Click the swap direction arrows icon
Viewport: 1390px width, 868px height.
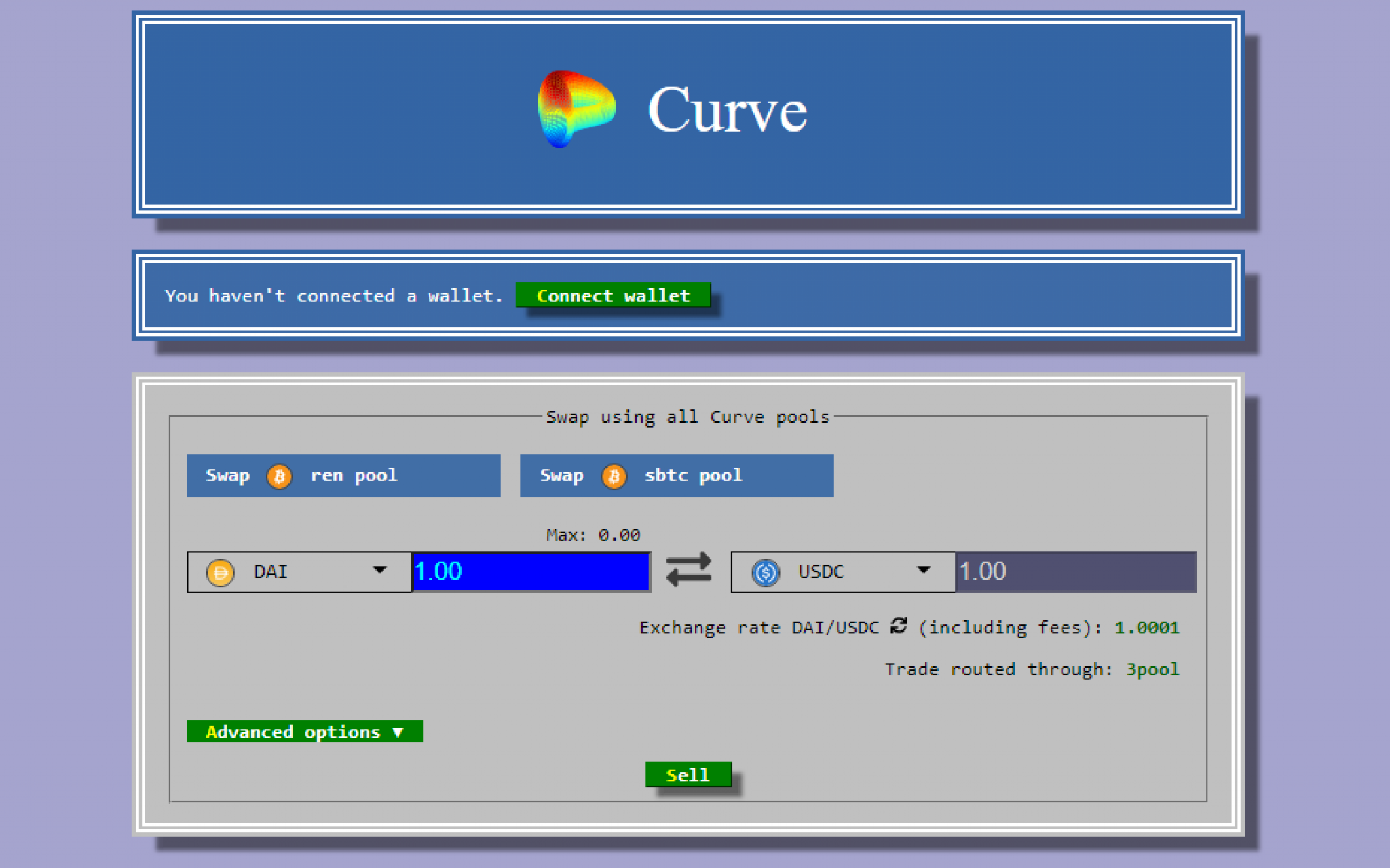[x=689, y=569]
